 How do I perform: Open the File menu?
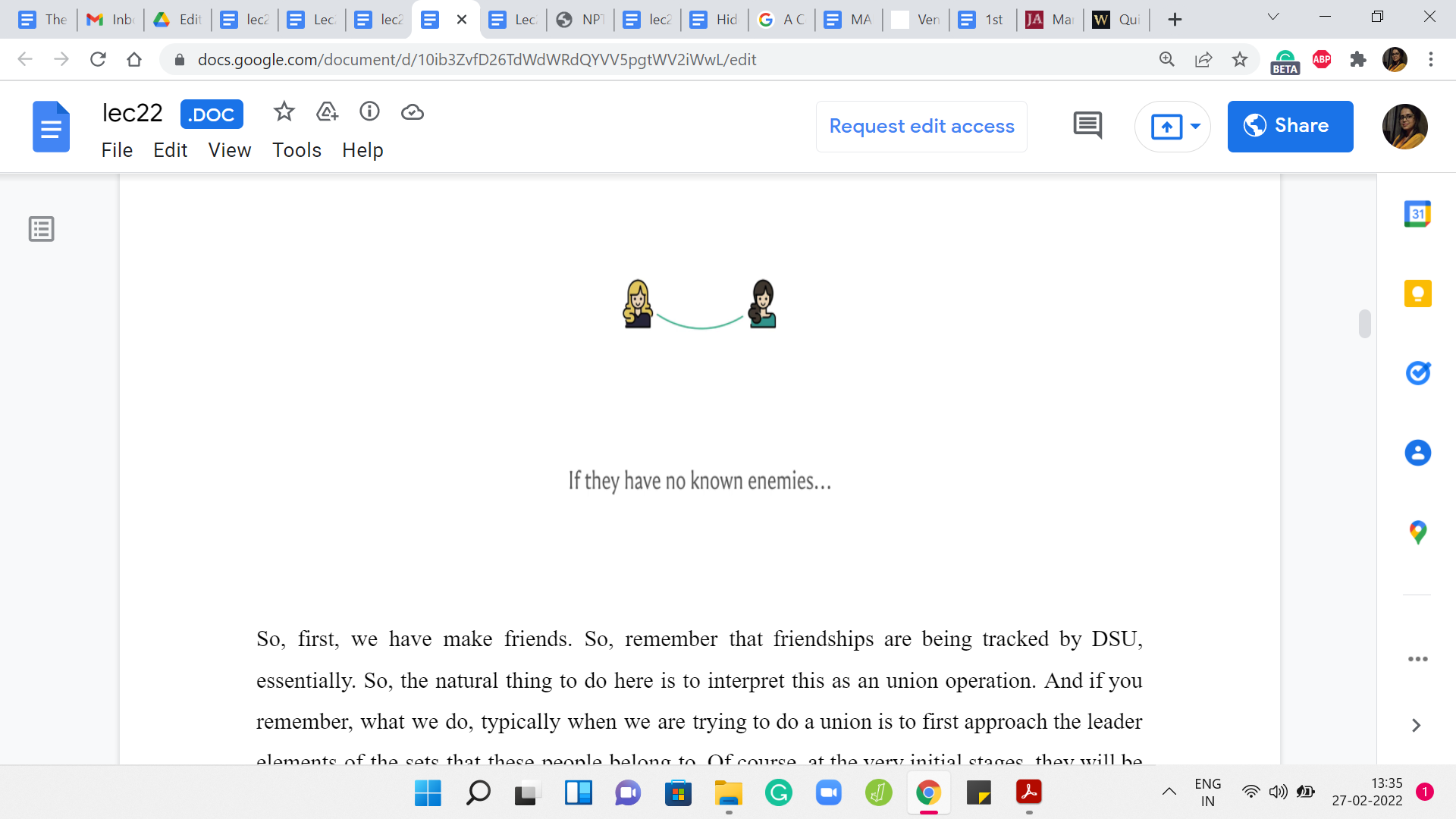tap(117, 150)
